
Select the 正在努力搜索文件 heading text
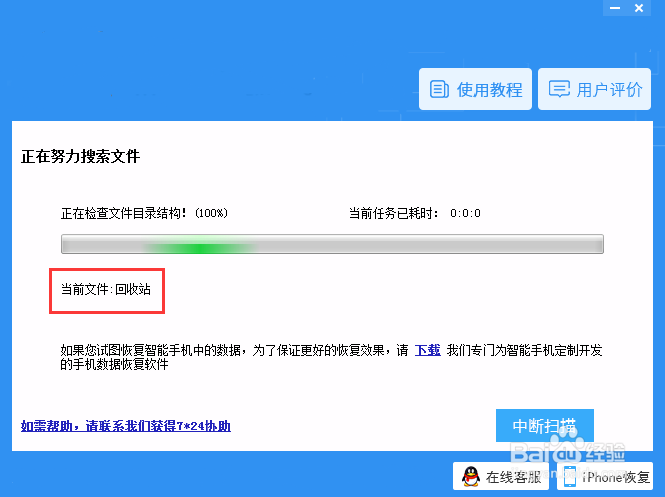[81, 156]
